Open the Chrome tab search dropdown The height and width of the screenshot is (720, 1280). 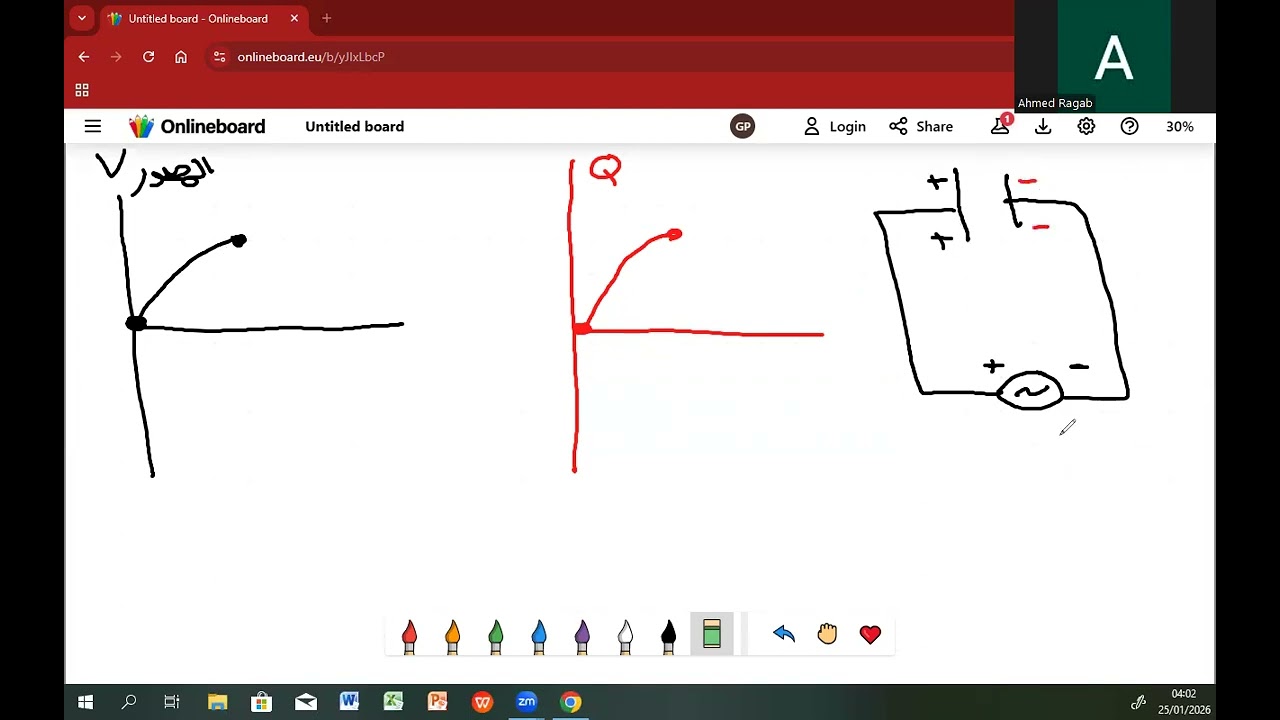[x=82, y=18]
